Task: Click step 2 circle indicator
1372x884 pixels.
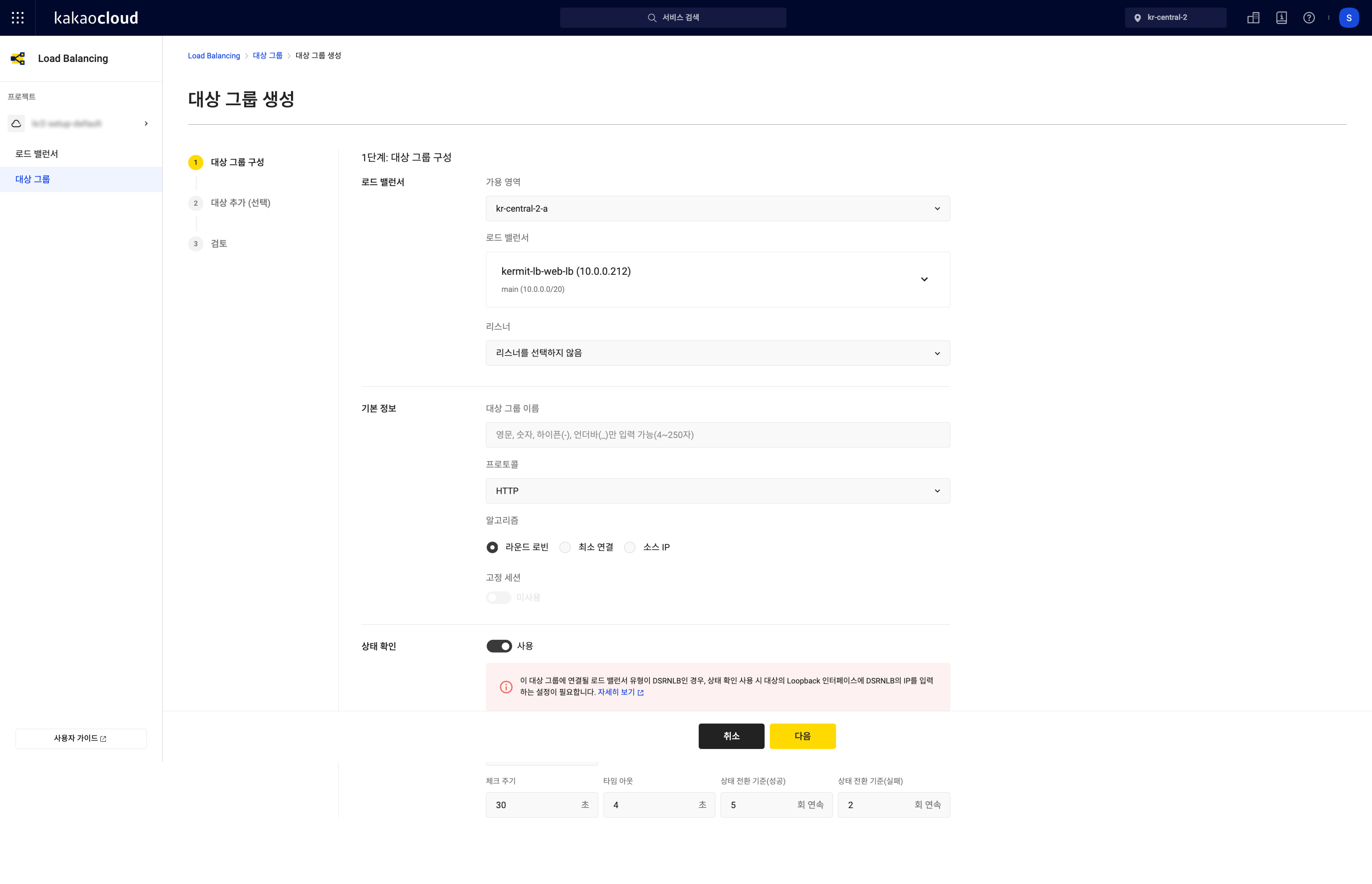Action: tap(196, 203)
